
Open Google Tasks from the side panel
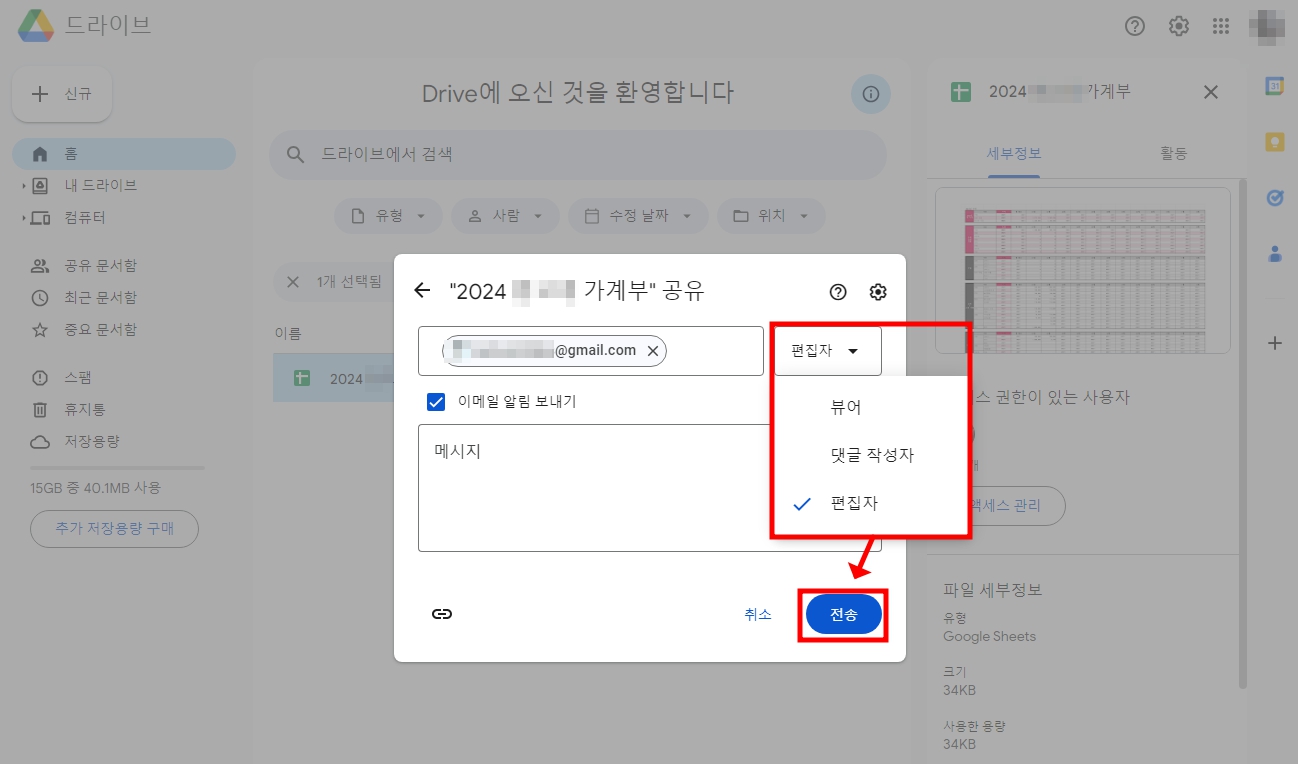tap(1275, 198)
